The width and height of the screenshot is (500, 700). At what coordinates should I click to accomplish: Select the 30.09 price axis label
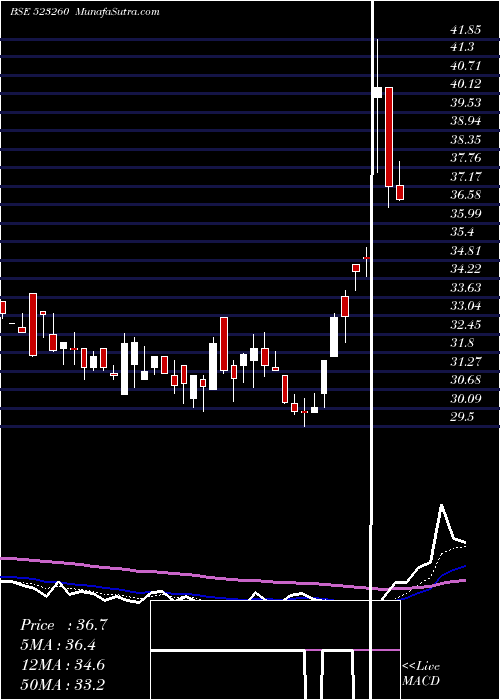466,399
